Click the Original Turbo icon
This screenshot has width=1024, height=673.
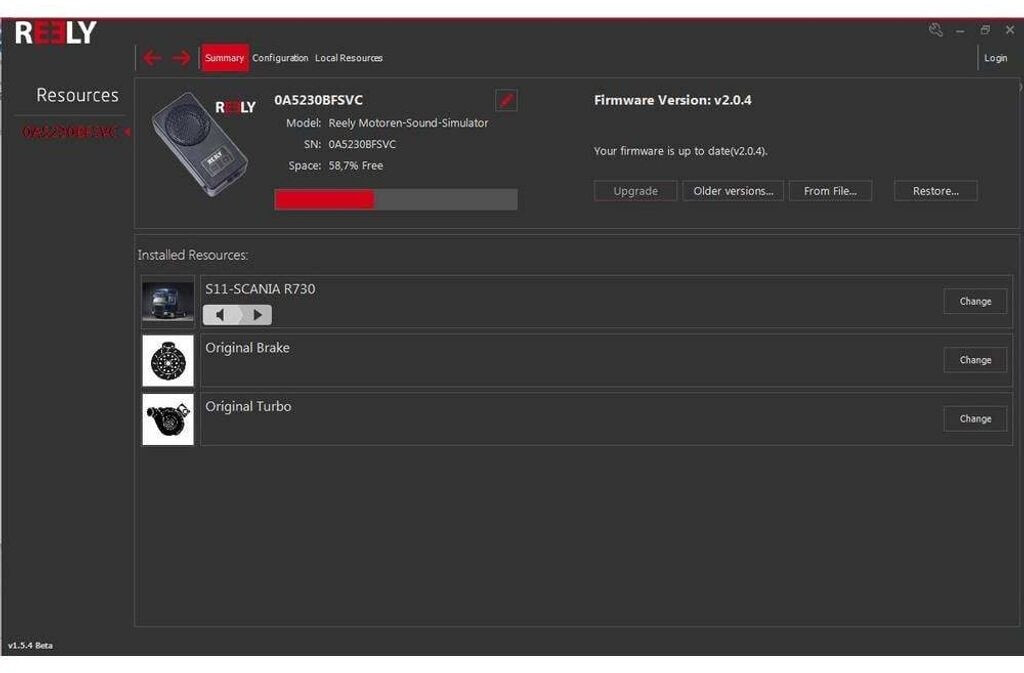click(x=168, y=419)
